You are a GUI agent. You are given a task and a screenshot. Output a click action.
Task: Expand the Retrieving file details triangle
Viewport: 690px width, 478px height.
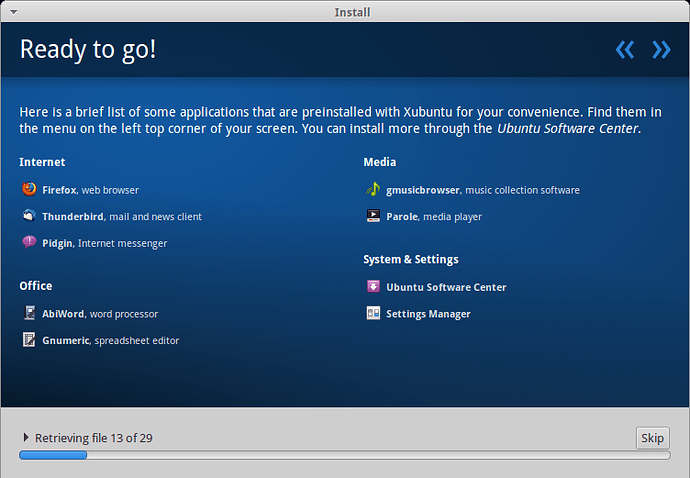pyautogui.click(x=26, y=437)
